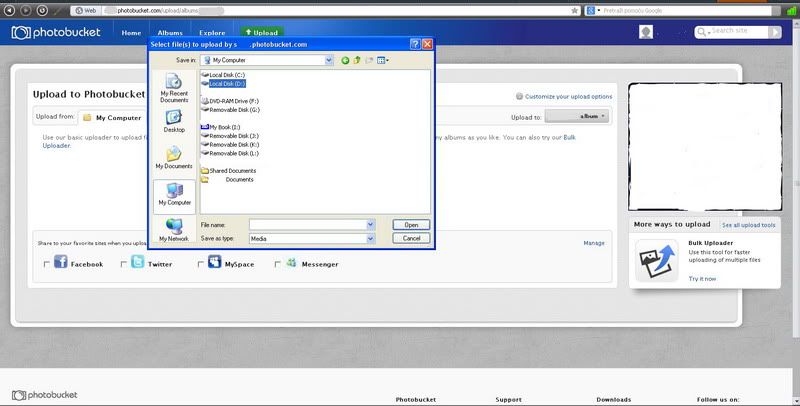The width and height of the screenshot is (800, 406).
Task: Select Local Disk (C:) in file list
Action: tap(223, 75)
